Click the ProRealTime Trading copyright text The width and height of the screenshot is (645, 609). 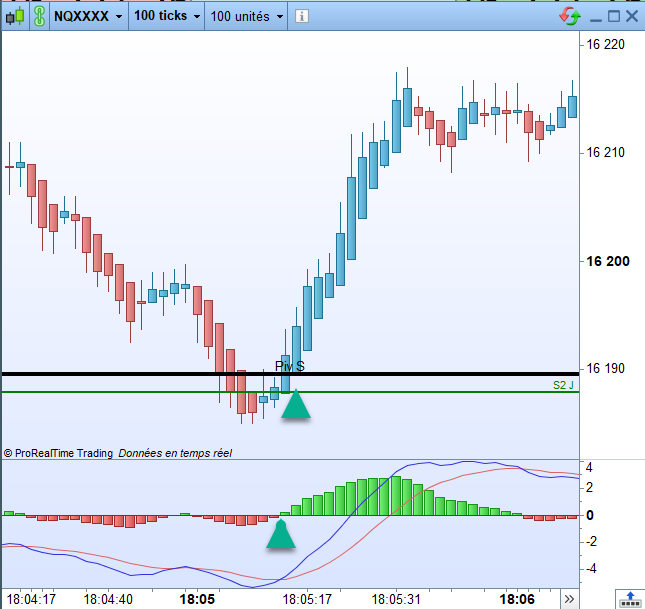(x=58, y=453)
